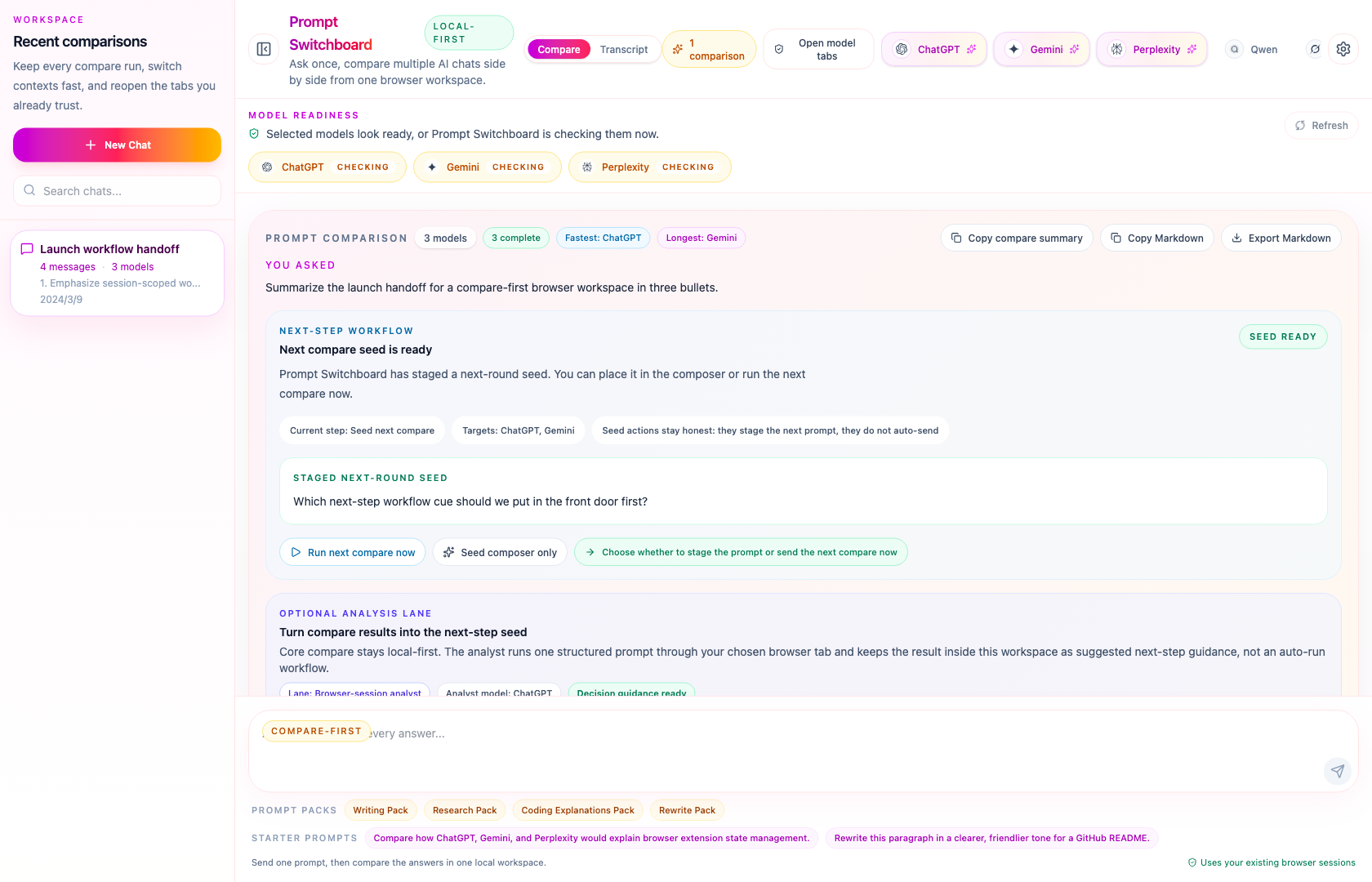Select the Compare tab

[x=559, y=49]
